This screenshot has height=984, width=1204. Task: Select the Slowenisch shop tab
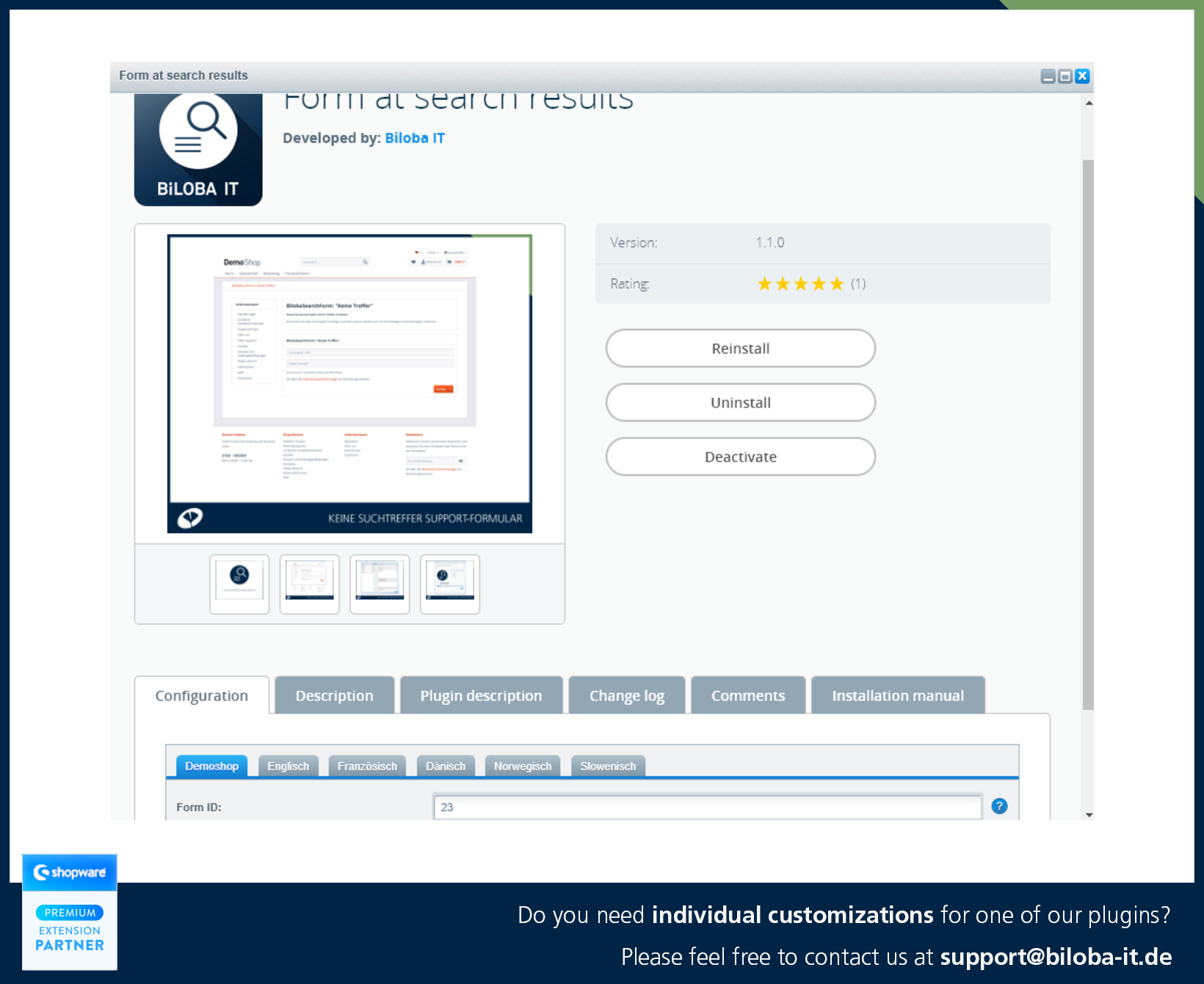608,766
